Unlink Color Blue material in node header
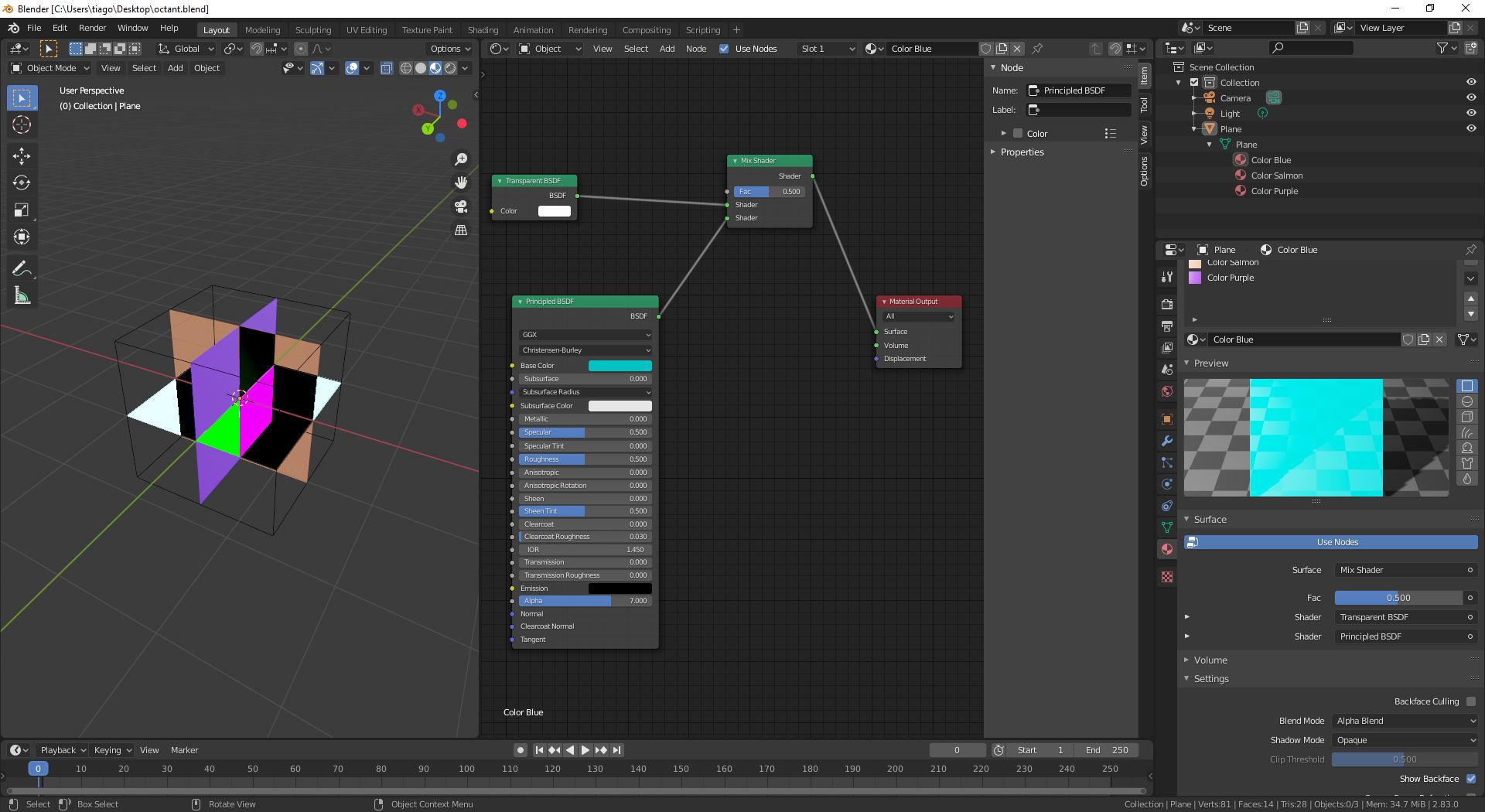 (x=1017, y=49)
